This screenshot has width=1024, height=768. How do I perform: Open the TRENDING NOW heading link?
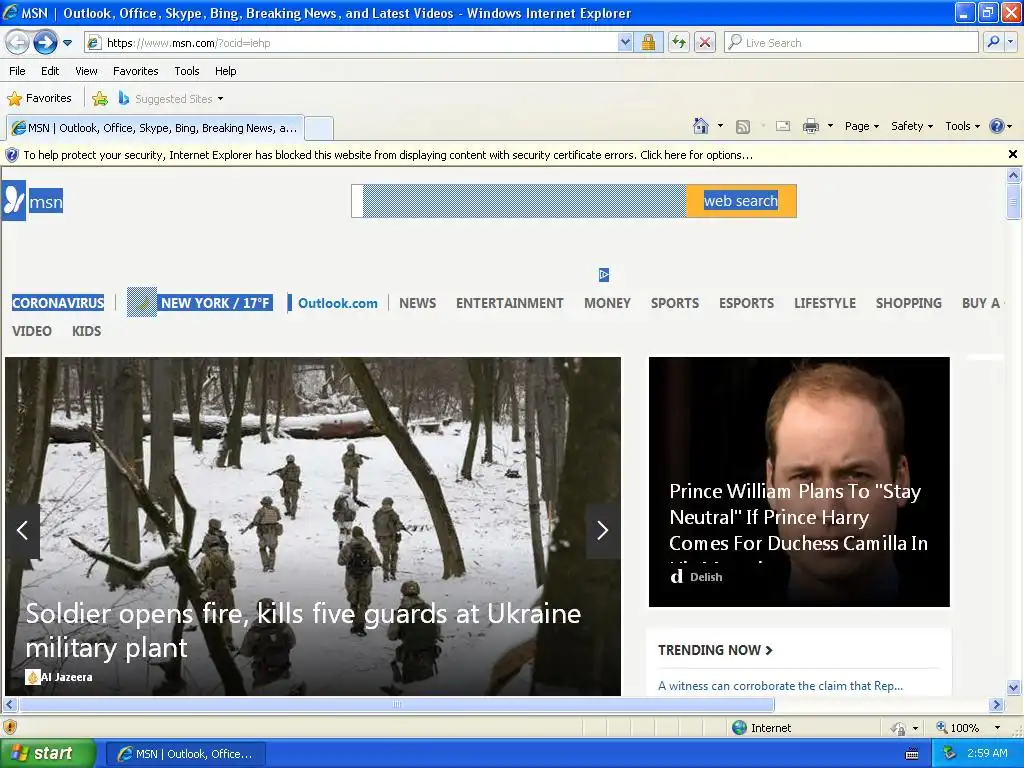(715, 650)
